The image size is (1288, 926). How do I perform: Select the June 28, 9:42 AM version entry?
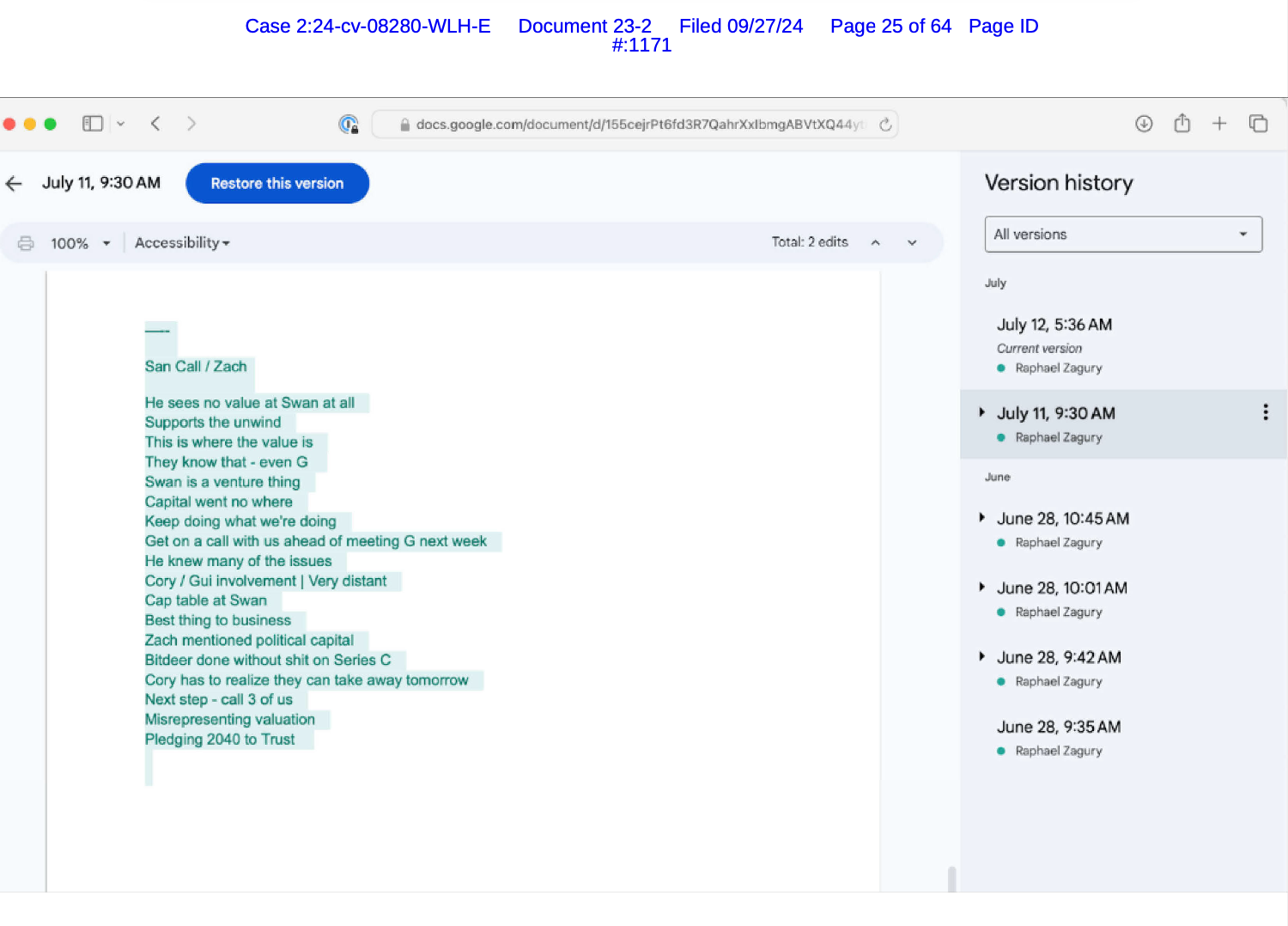point(1123,668)
